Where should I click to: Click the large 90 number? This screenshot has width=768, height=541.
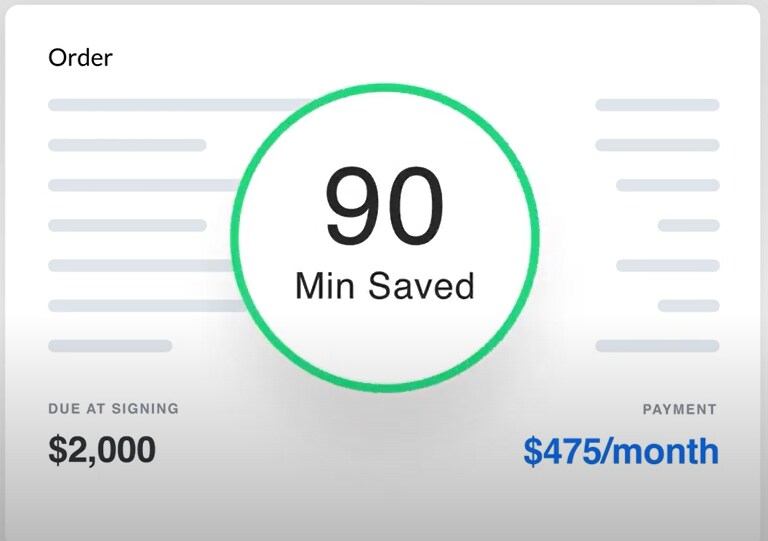coord(384,206)
